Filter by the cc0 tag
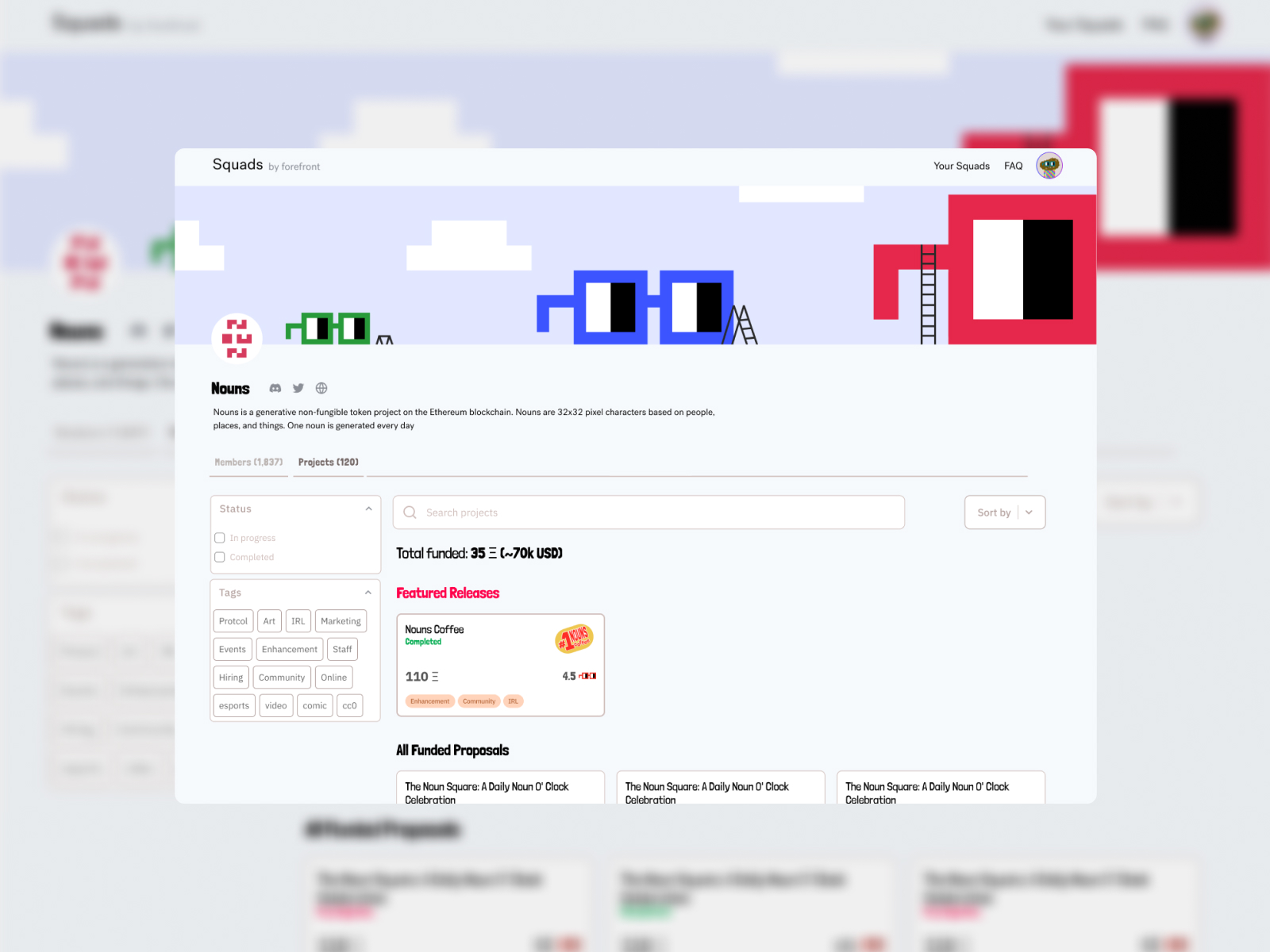Viewport: 1270px width, 952px height. [349, 705]
